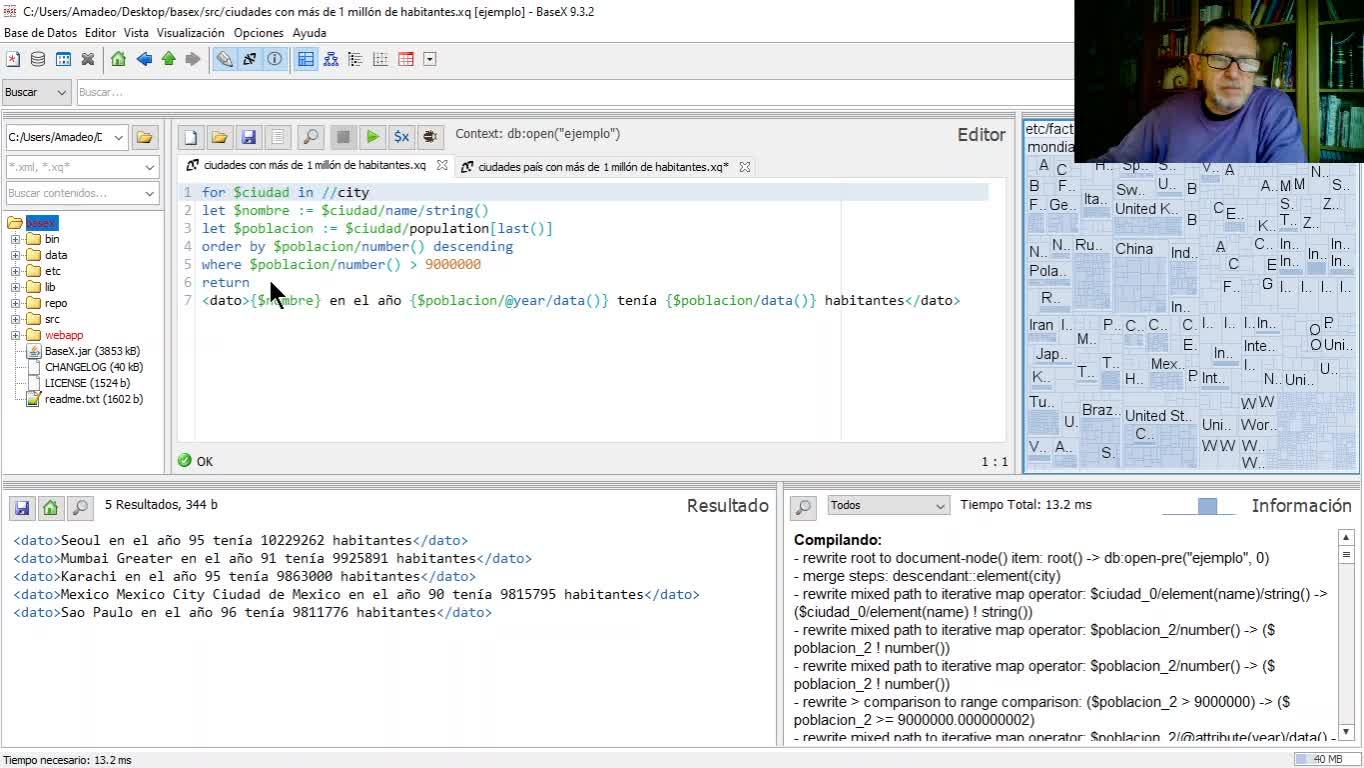Save the query file in editor toolbar
The image size is (1364, 768).
248,137
